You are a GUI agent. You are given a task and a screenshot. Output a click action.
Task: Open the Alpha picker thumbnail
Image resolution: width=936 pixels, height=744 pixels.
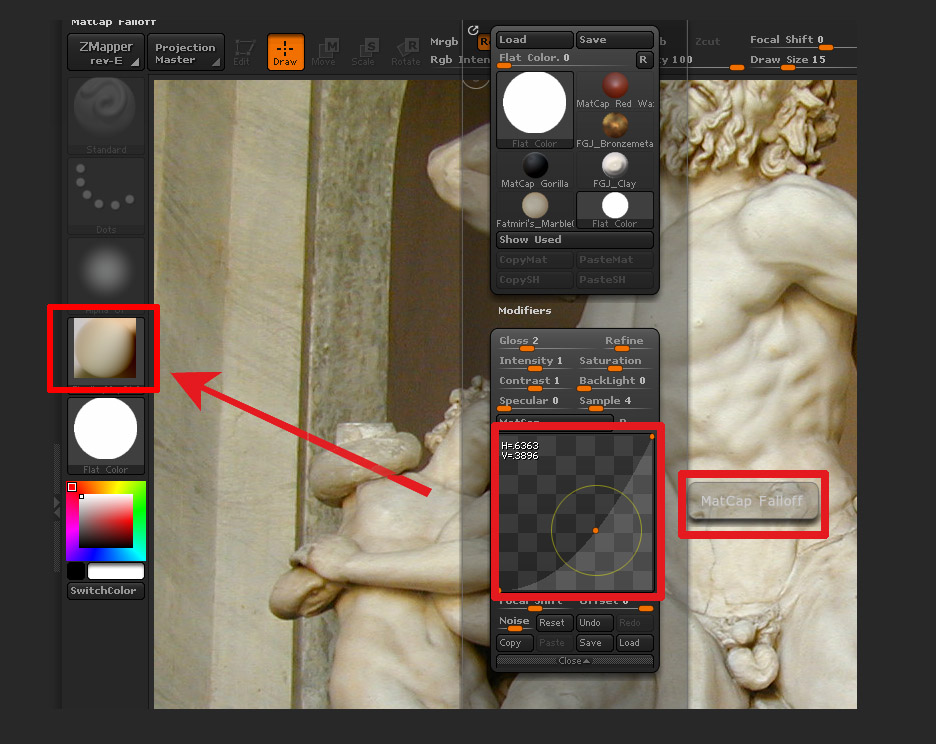tap(106, 273)
